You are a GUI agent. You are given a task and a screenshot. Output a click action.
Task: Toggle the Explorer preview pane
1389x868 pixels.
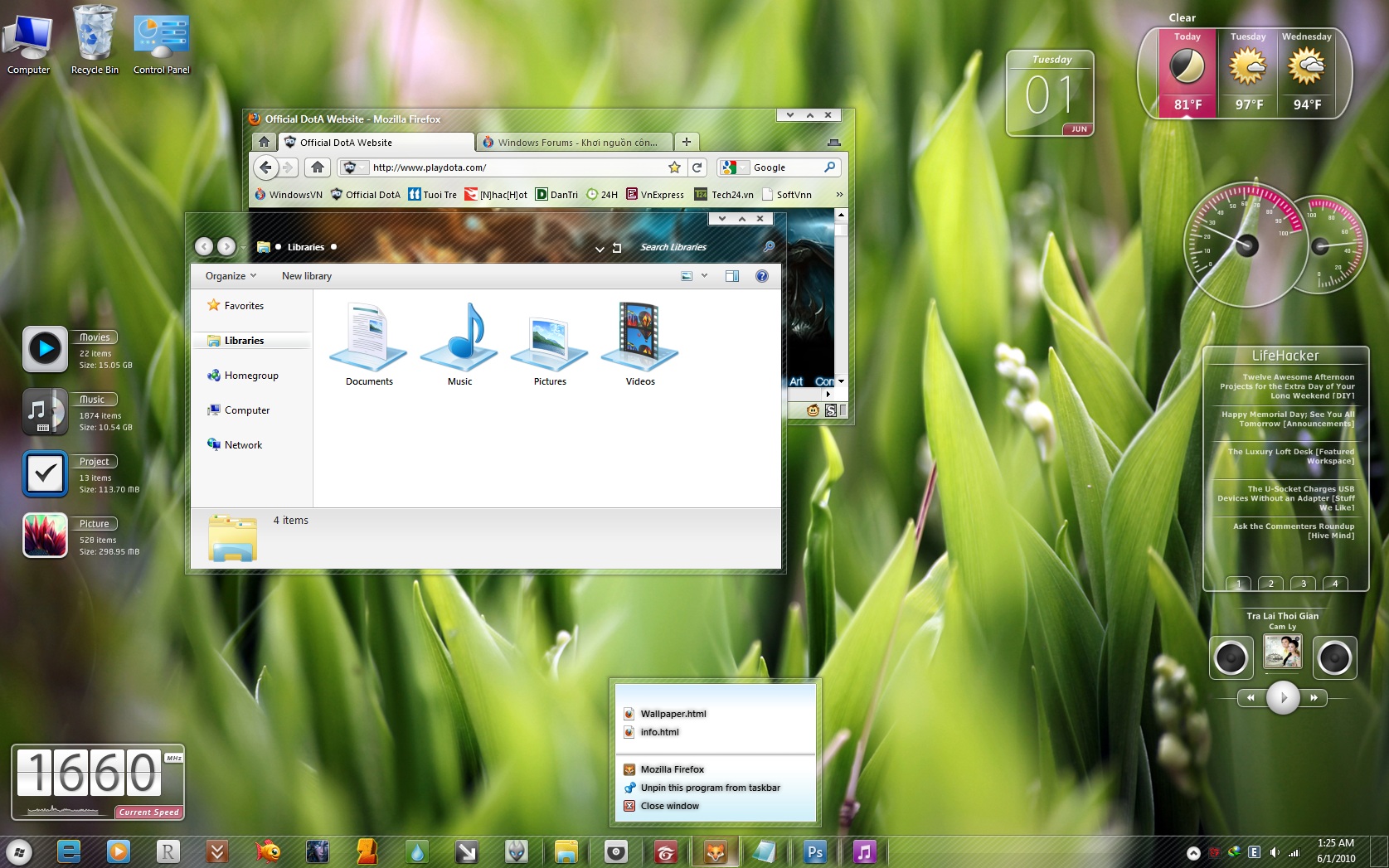732,275
